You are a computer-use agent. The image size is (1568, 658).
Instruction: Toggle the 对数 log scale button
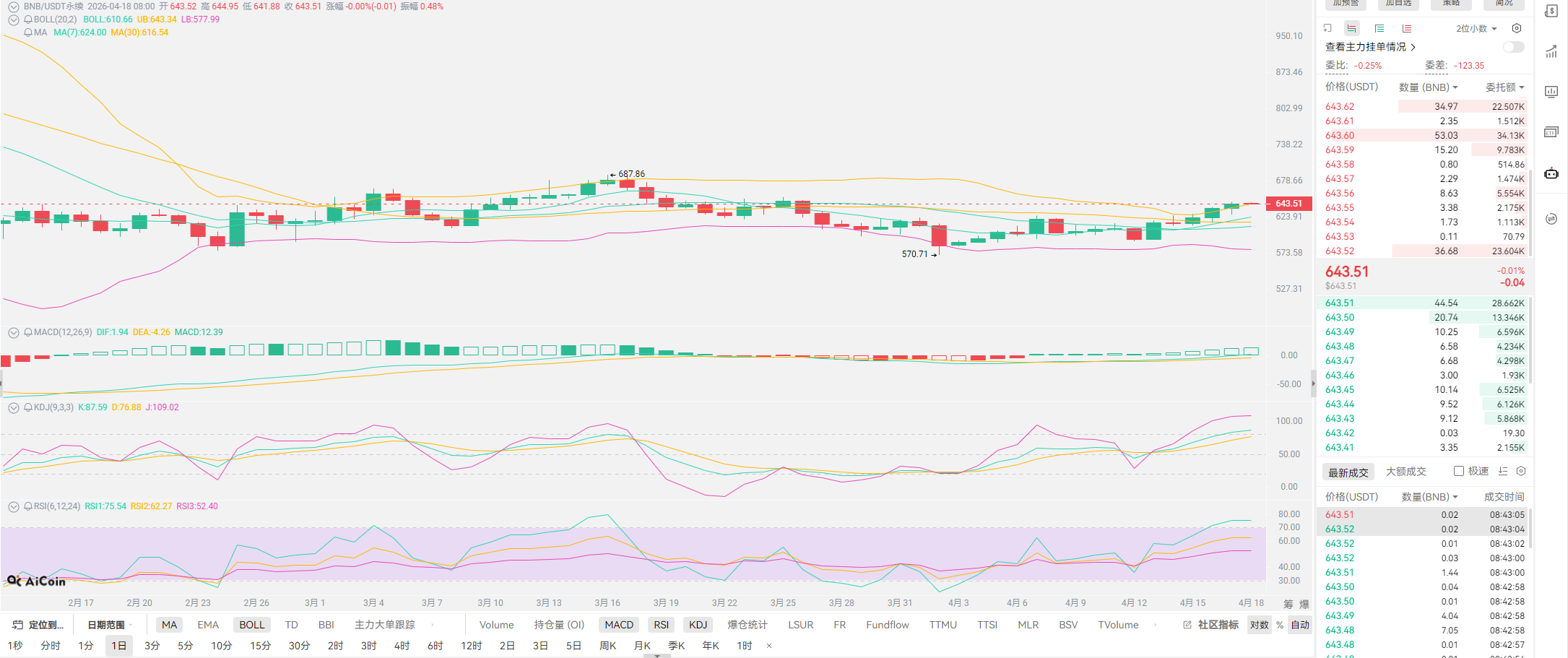point(1259,625)
